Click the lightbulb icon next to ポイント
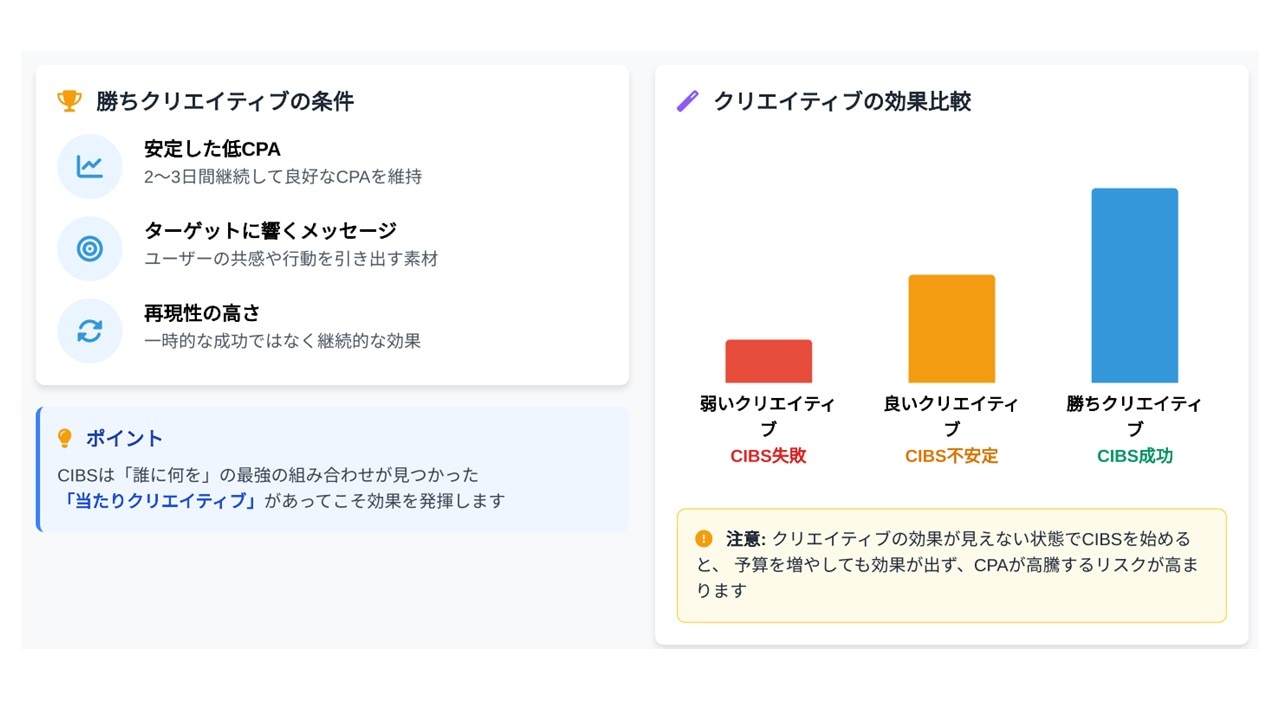 (66, 438)
